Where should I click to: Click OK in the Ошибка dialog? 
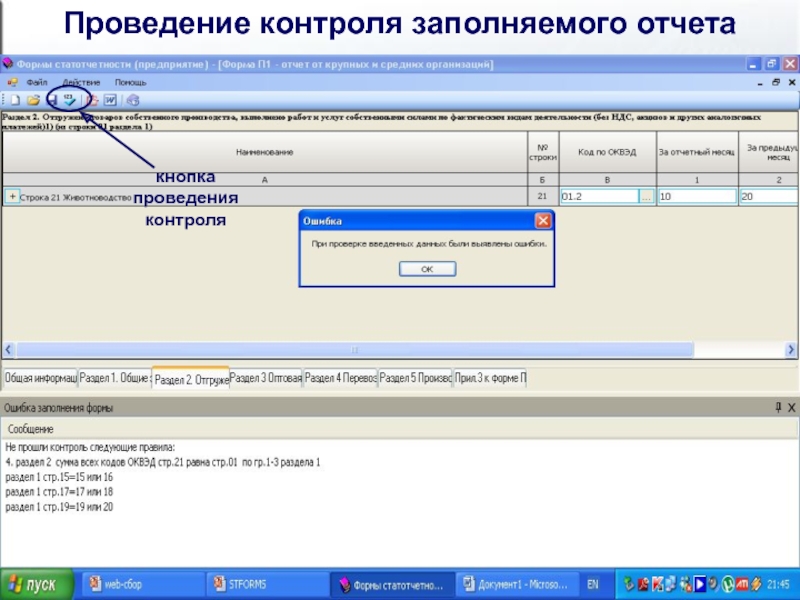point(427,269)
